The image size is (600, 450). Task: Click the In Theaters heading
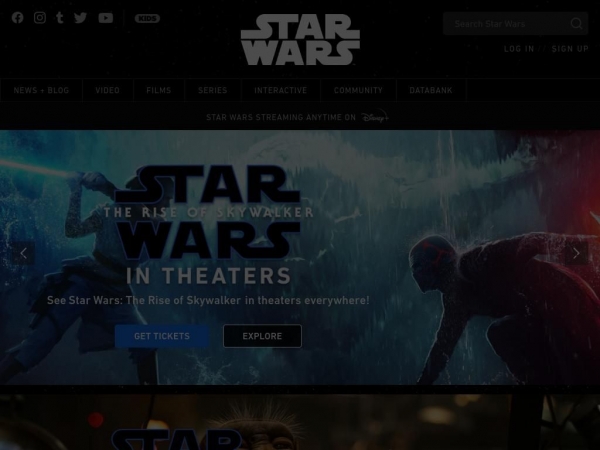coord(208,276)
